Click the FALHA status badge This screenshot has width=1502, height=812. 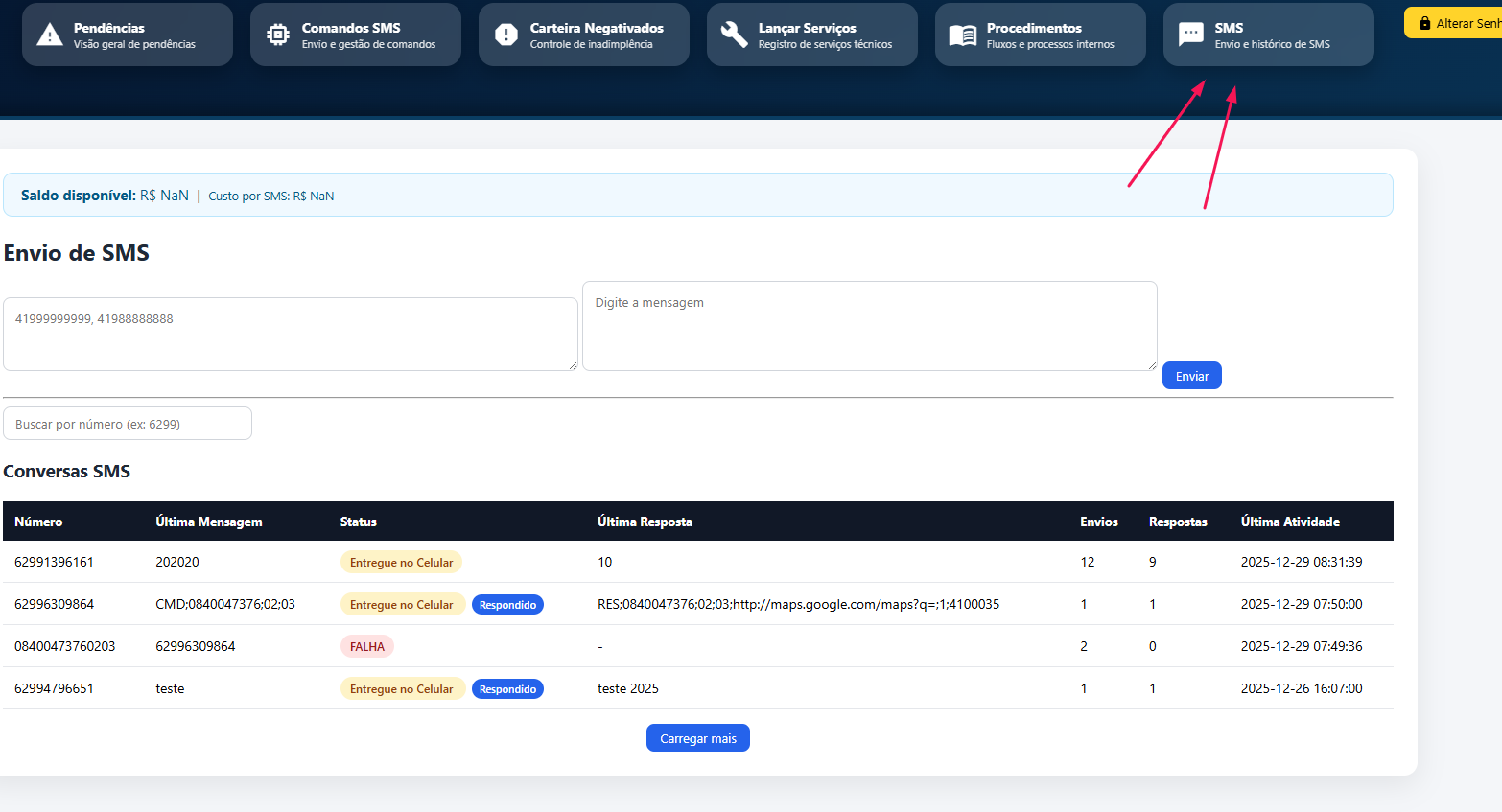click(366, 646)
